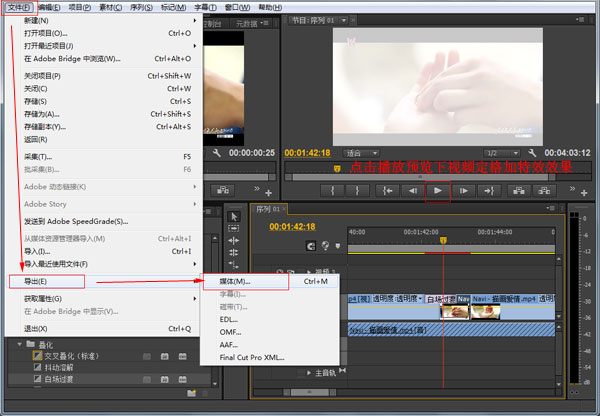Image resolution: width=600 pixels, height=416 pixels.
Task: Expand the 新建(N) submenu
Action: (x=104, y=21)
